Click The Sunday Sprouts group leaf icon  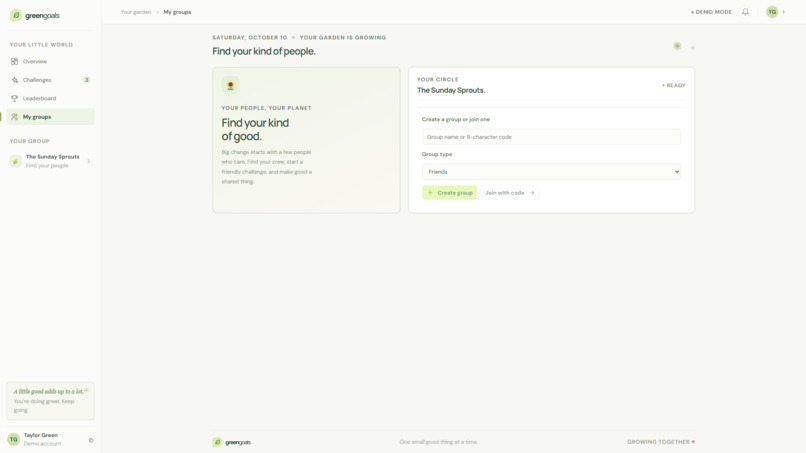tap(15, 161)
